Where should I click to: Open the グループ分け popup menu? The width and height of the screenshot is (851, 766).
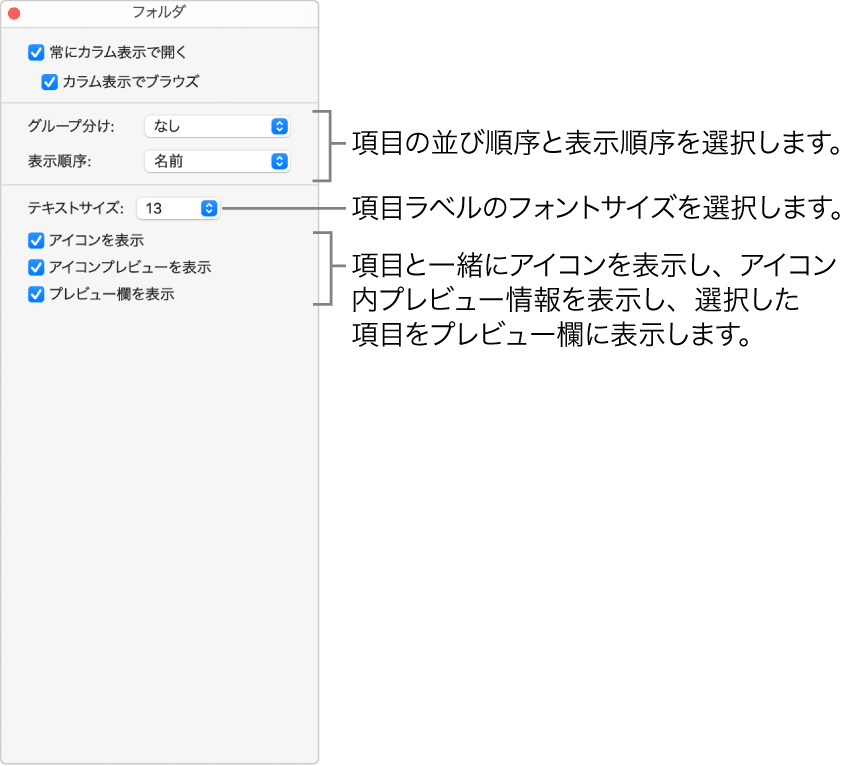pos(217,126)
